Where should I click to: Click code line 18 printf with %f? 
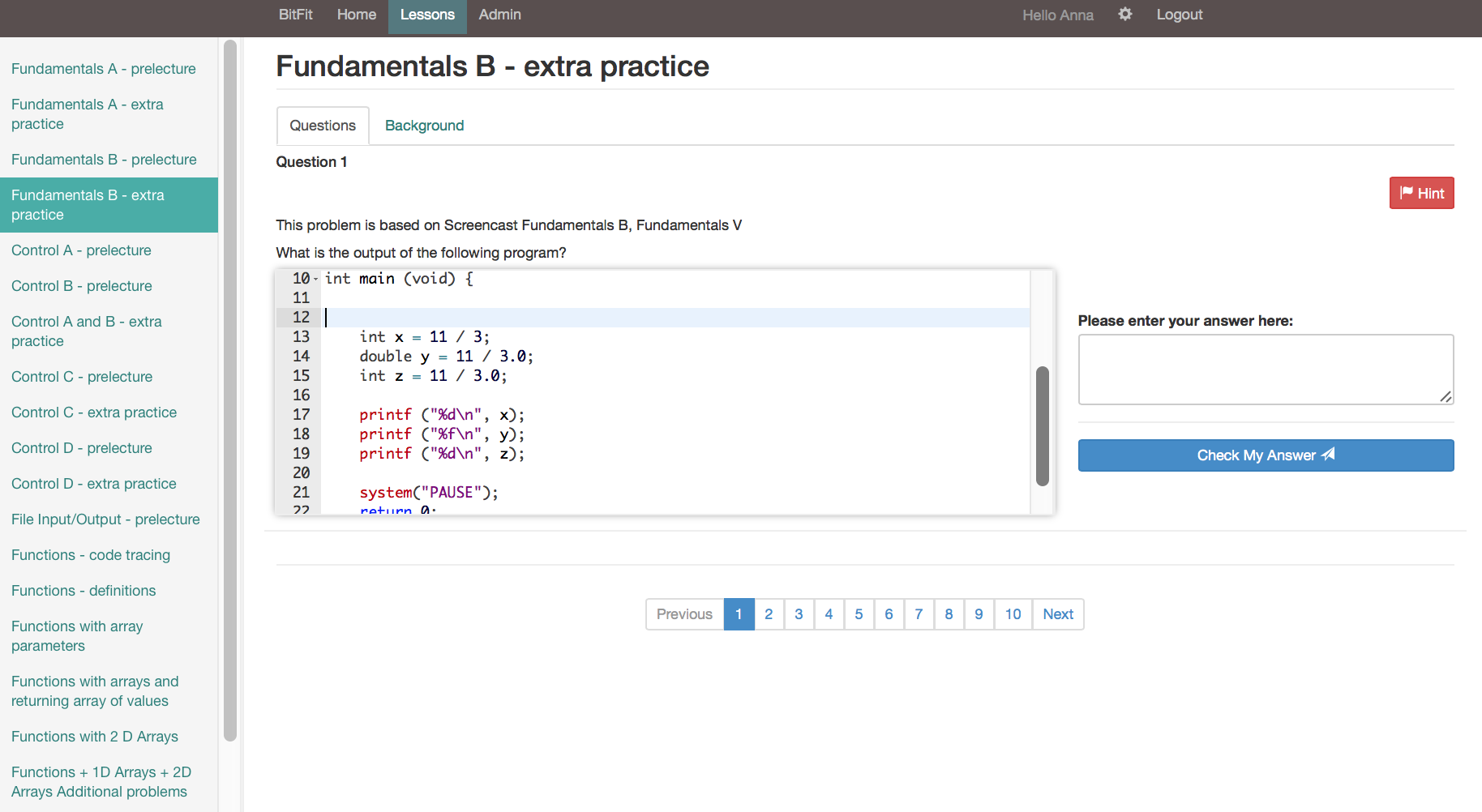(442, 434)
